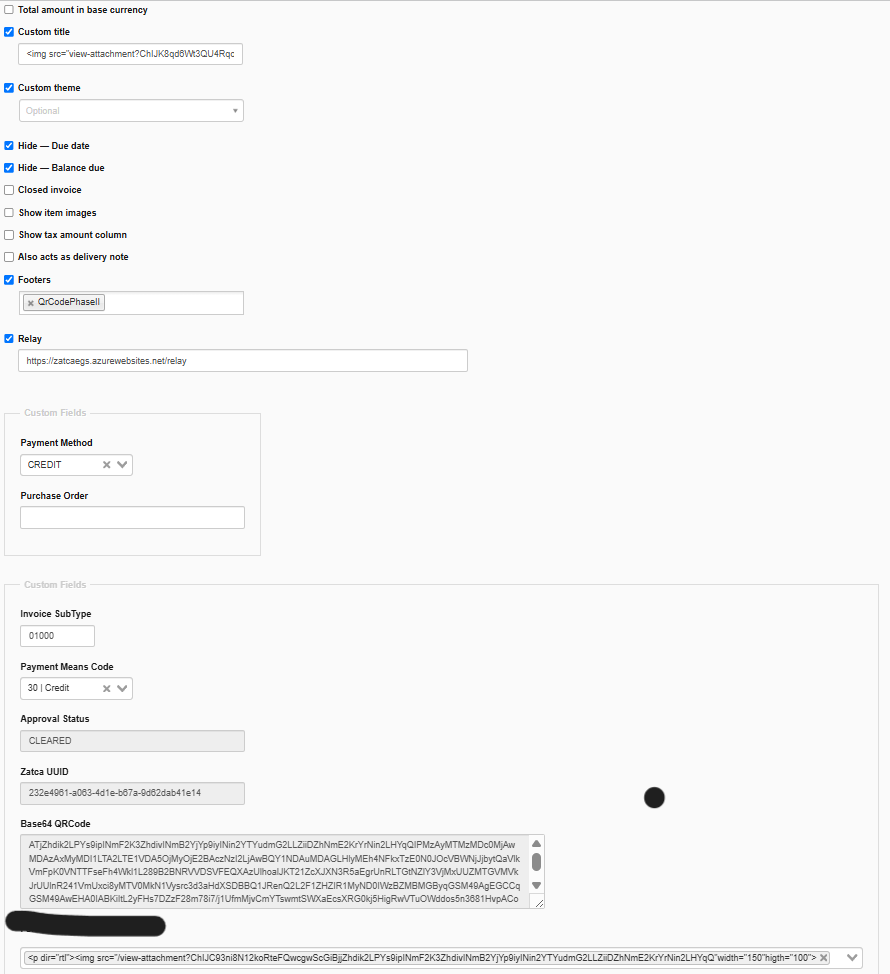Image resolution: width=890 pixels, height=974 pixels.
Task: Click the Base64 QRCode scrollbar thumb
Action: (537, 862)
